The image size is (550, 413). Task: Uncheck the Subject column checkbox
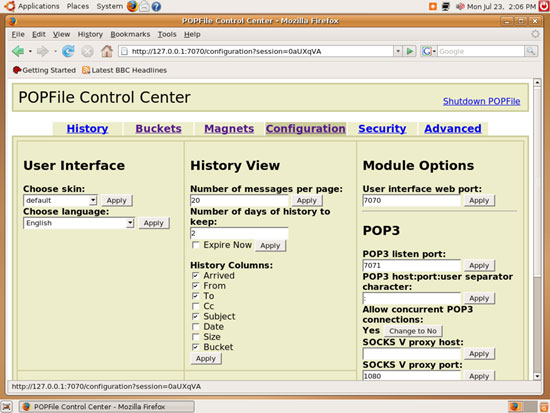[196, 317]
